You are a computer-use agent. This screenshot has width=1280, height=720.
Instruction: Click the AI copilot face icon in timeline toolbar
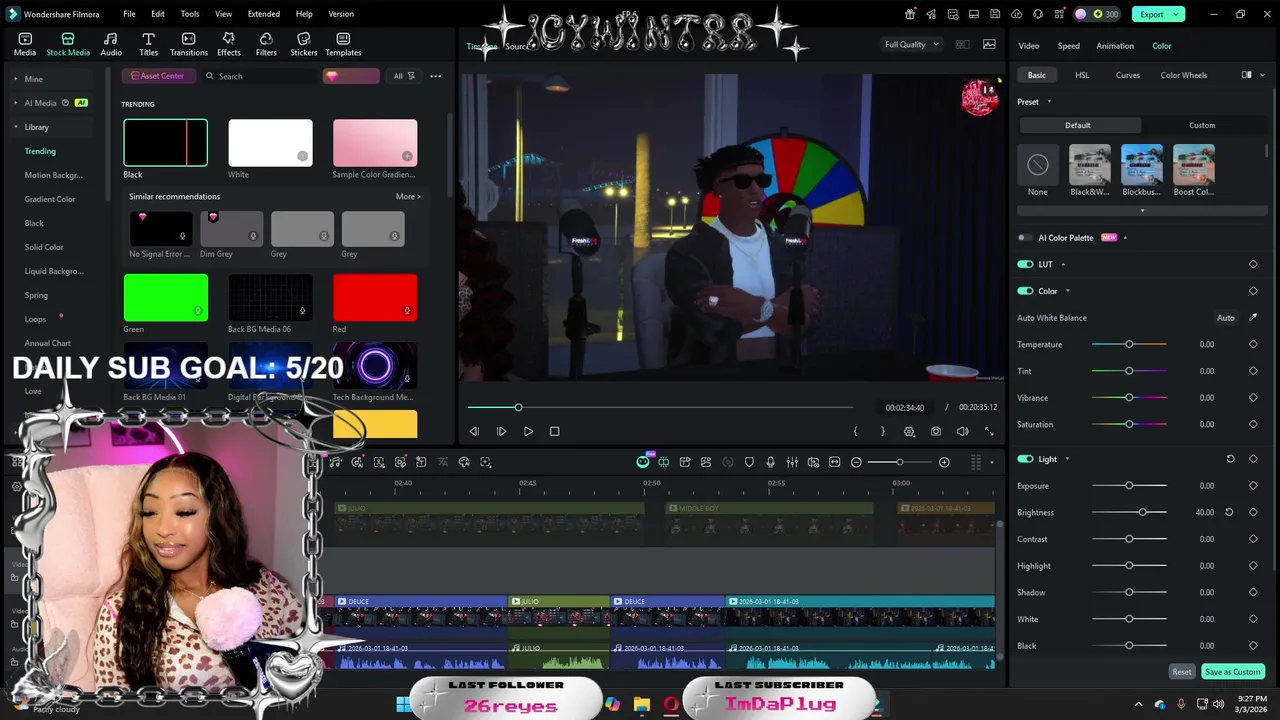pyautogui.click(x=643, y=462)
